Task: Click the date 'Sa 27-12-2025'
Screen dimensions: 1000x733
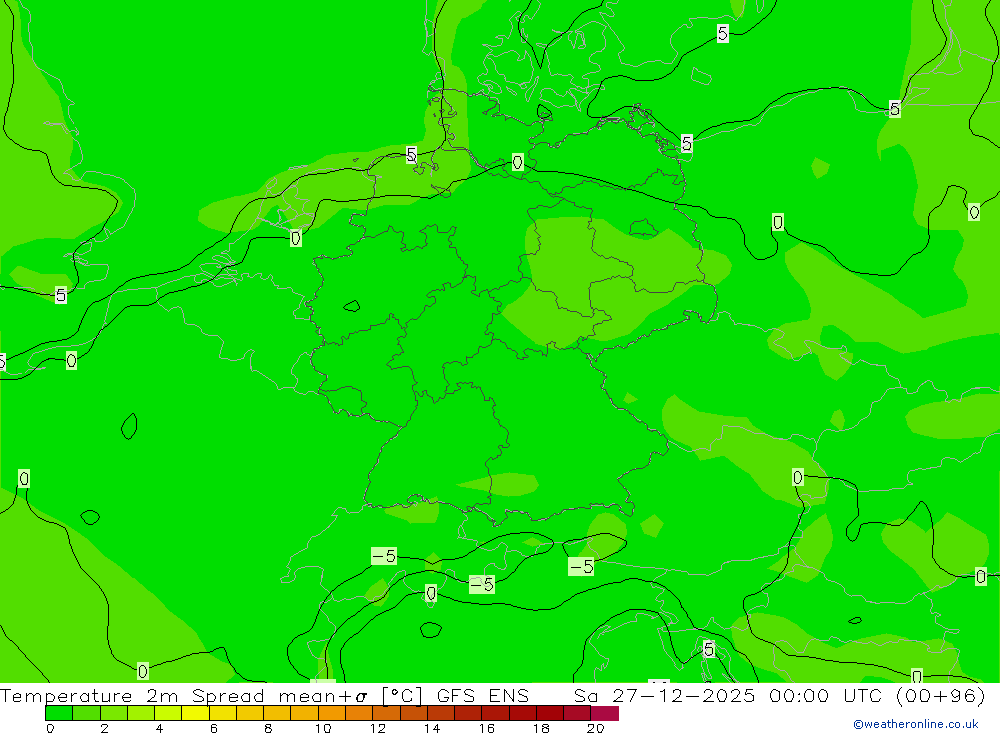Action: (x=664, y=695)
